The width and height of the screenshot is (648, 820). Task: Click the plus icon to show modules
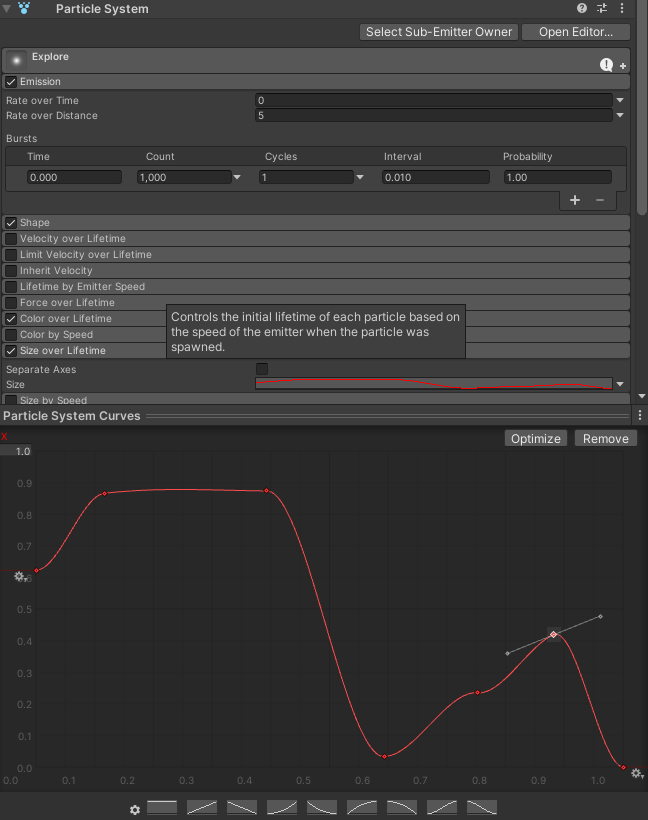(623, 66)
